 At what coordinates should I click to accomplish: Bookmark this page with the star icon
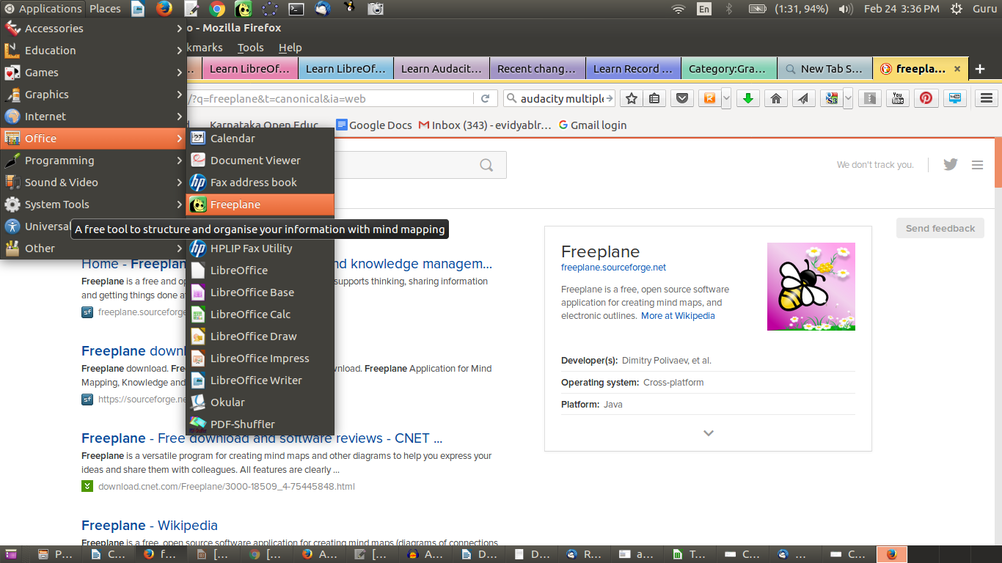click(x=632, y=98)
